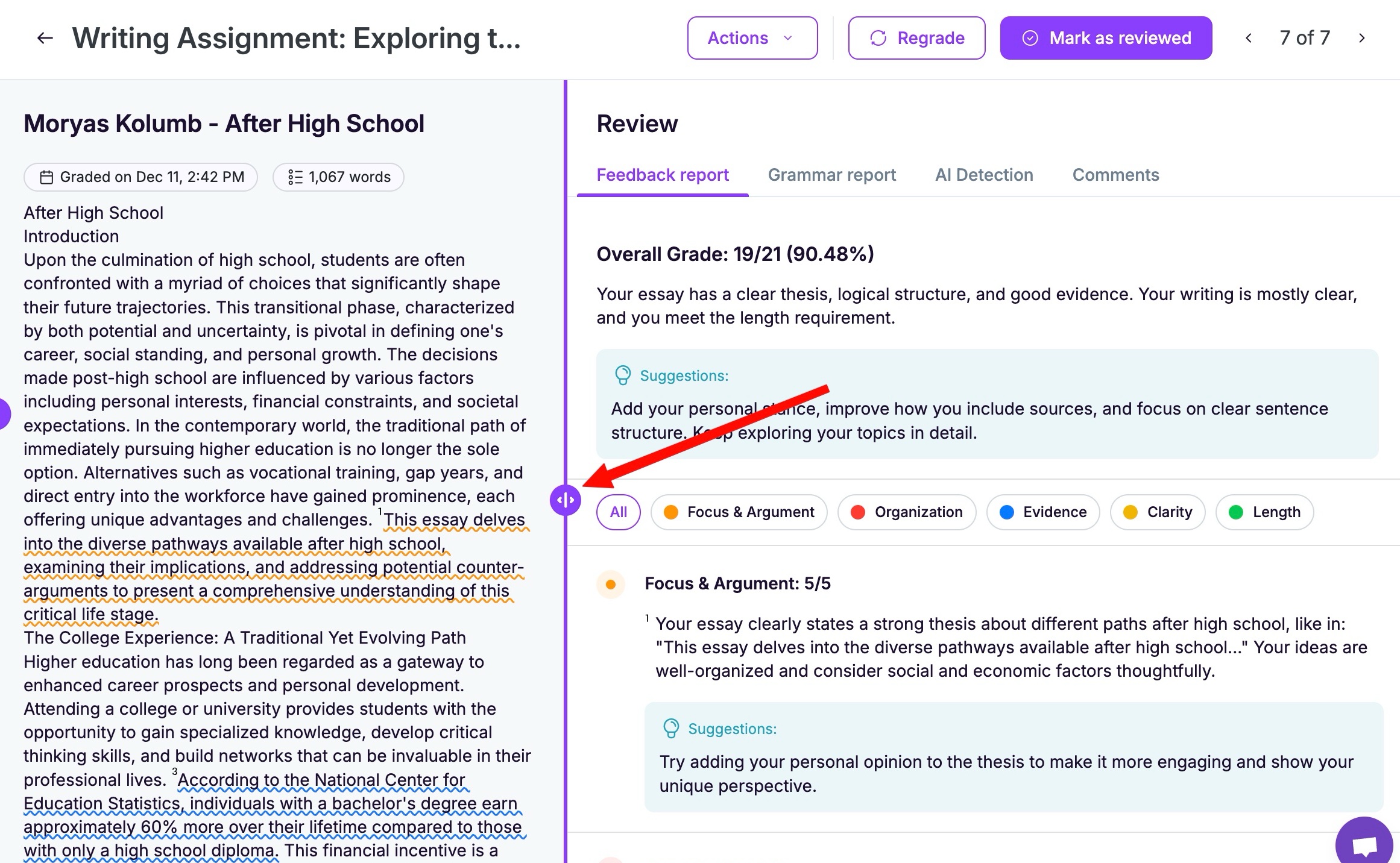Switch to the Comments tab
Image resolution: width=1400 pixels, height=863 pixels.
click(x=1115, y=175)
